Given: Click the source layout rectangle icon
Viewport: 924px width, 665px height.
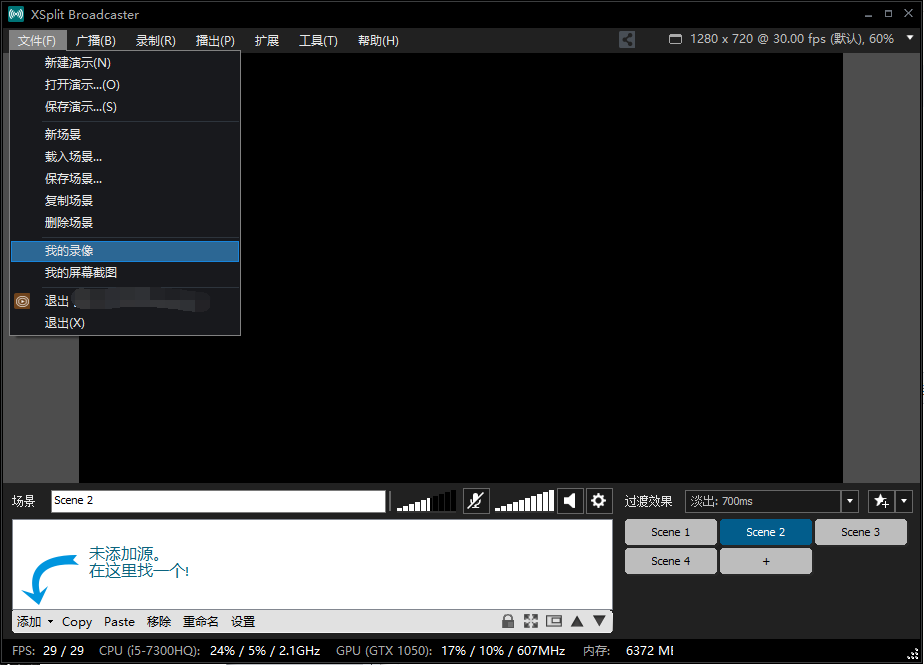Looking at the screenshot, I should tap(554, 621).
